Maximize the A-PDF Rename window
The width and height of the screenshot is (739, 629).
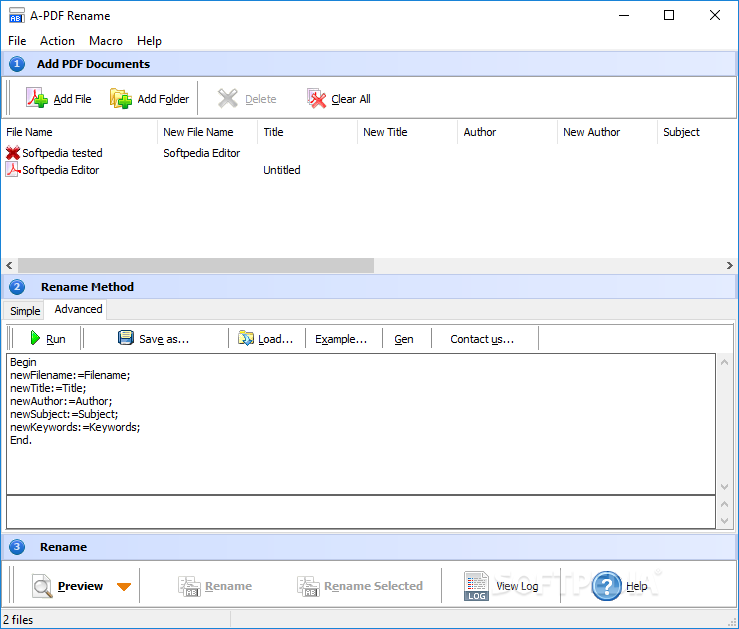point(669,15)
